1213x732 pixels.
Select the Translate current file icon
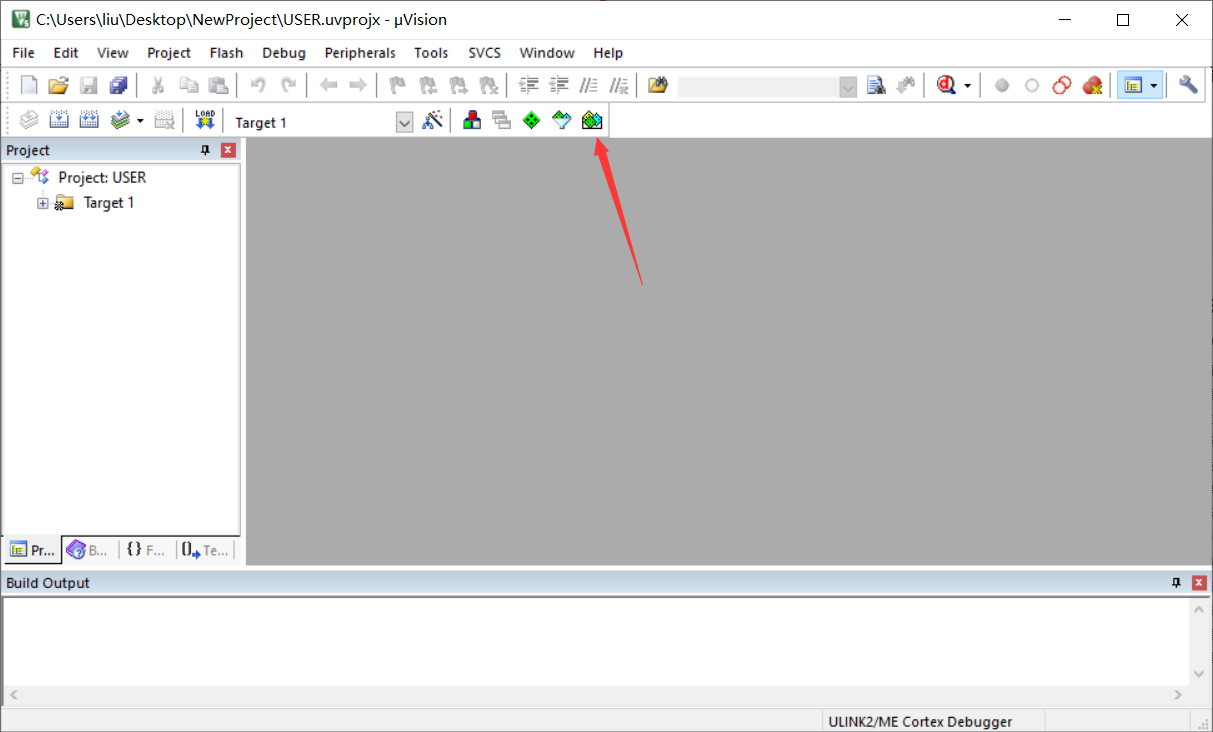tap(28, 120)
